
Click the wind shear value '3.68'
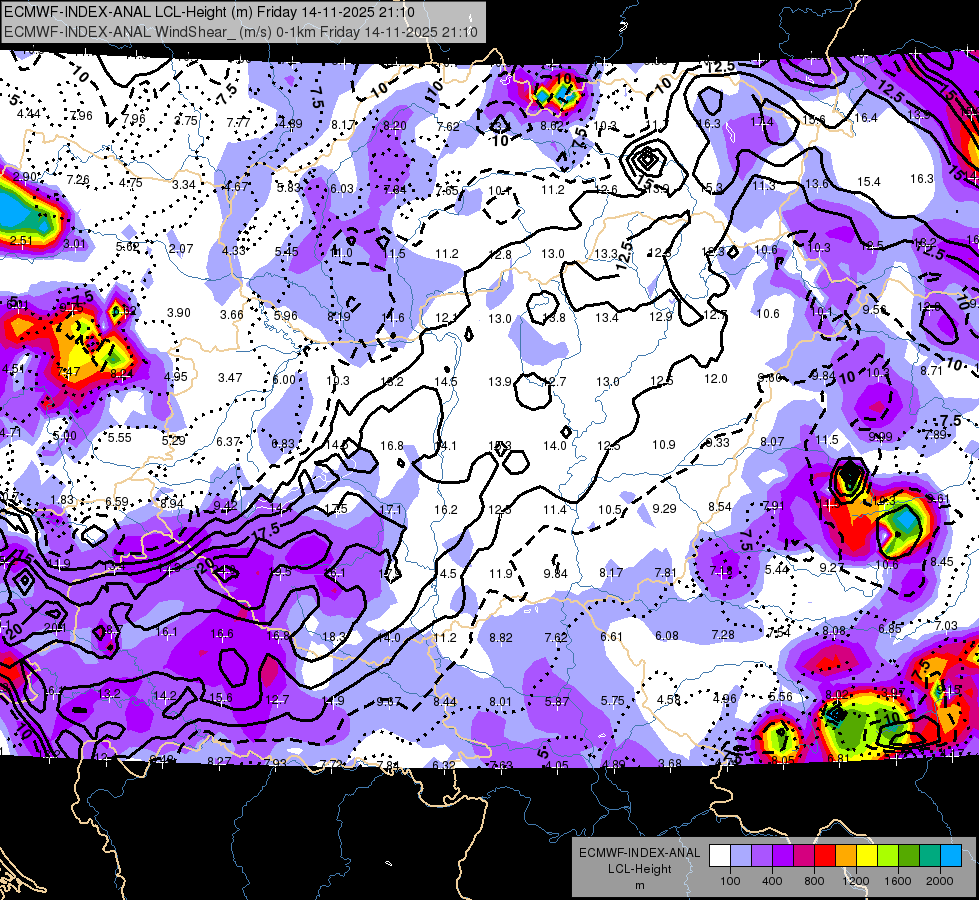click(670, 763)
